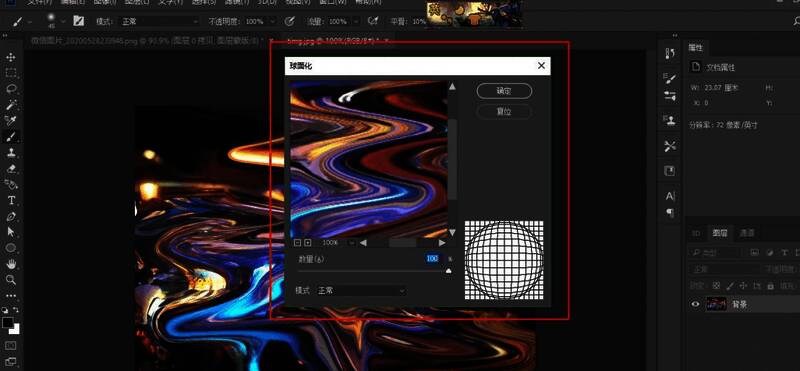800x371 pixels.
Task: Click the foreground color swatch
Action: point(8,323)
